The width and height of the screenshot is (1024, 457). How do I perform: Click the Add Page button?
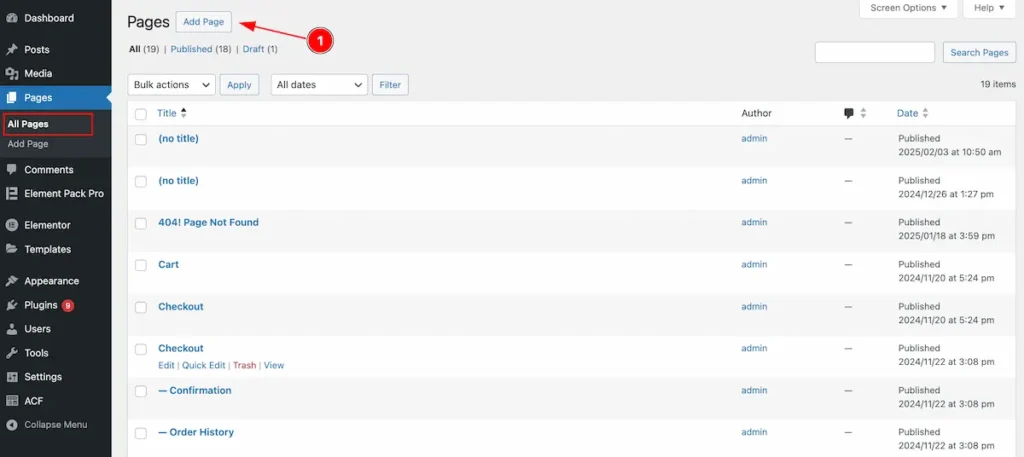tap(203, 22)
